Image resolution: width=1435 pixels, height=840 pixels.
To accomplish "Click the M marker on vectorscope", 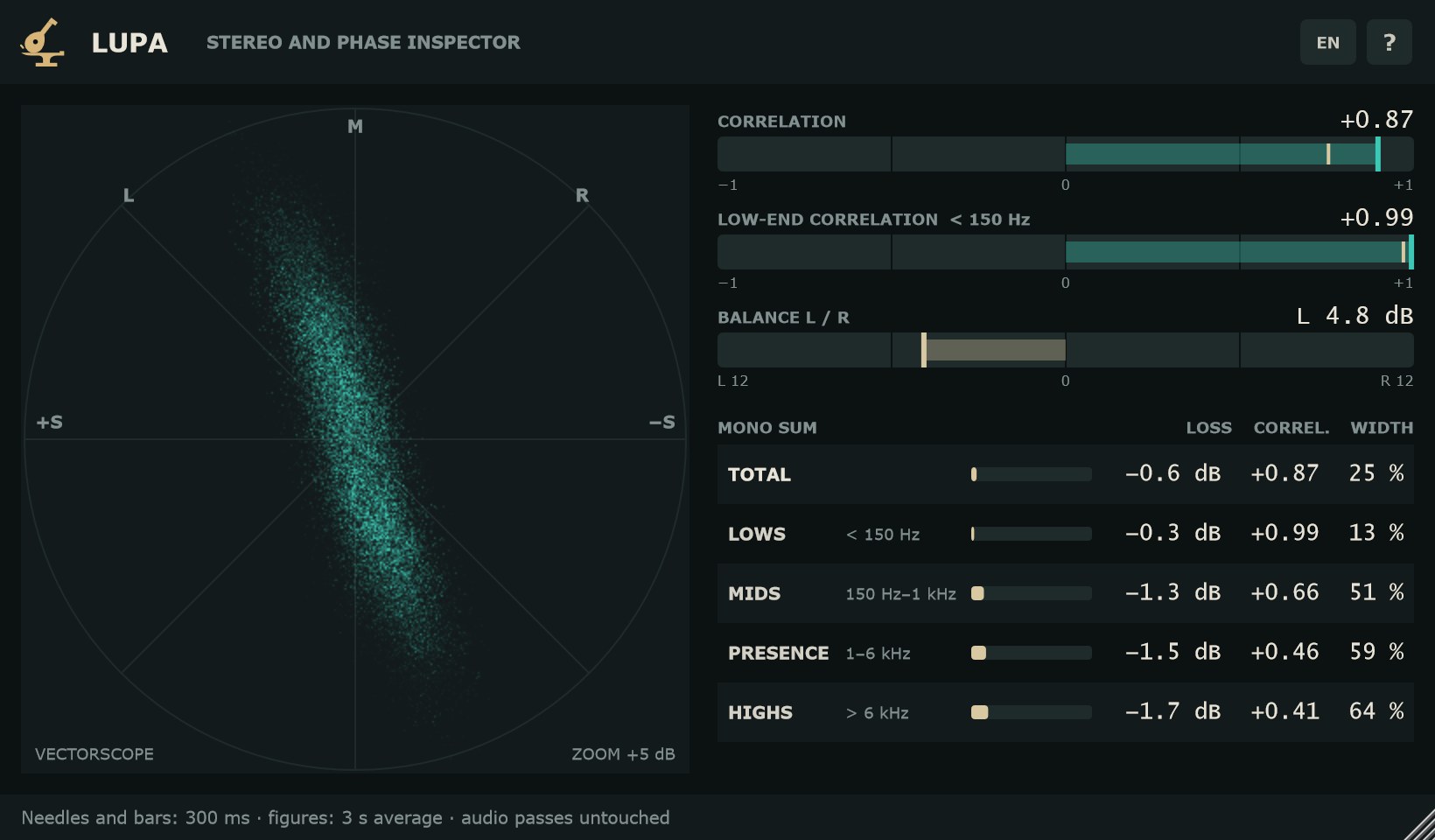I will 355,127.
